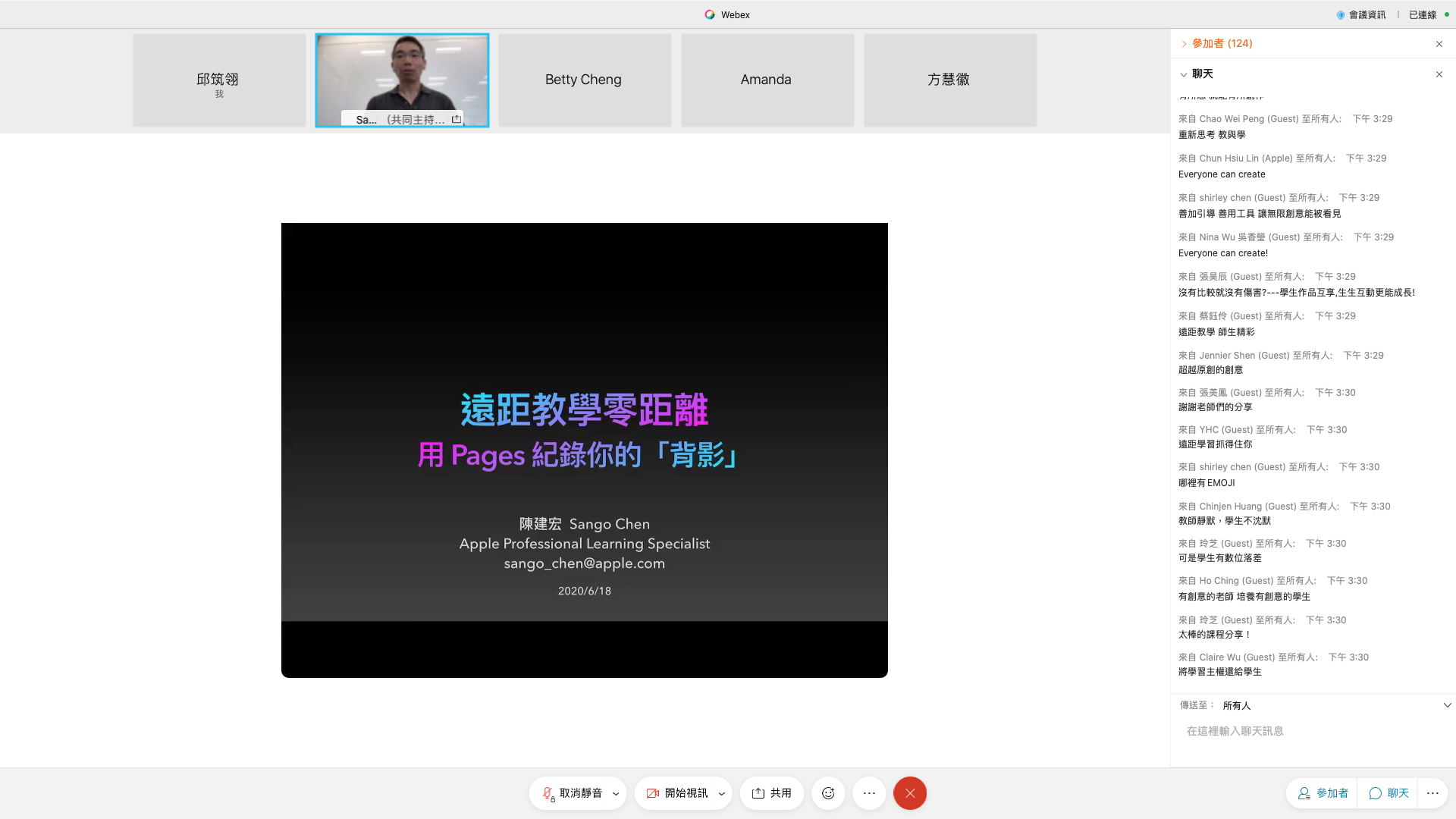Screen dimensions: 1456x819
Task: Close the chat panel with X
Action: [x=1439, y=74]
